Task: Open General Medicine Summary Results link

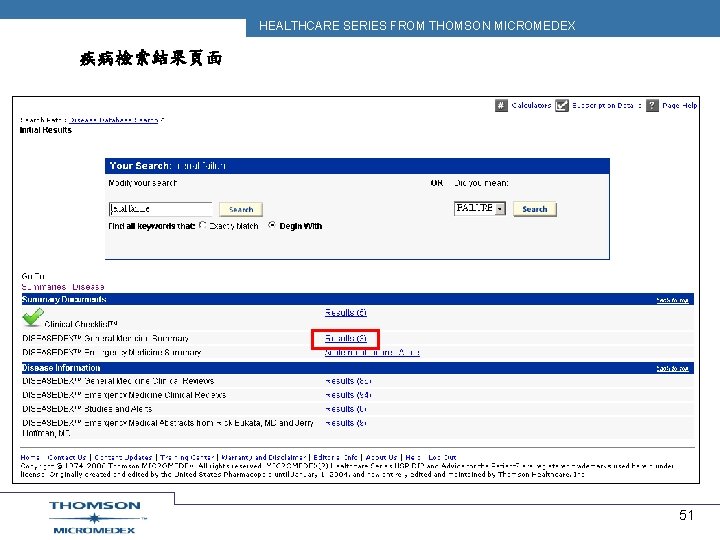Action: [x=346, y=338]
